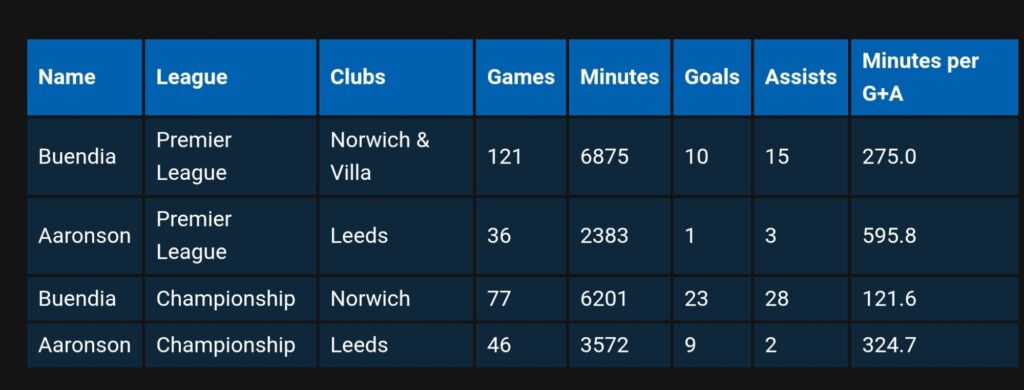Click Aaronson in the Premier League row

coord(84,235)
